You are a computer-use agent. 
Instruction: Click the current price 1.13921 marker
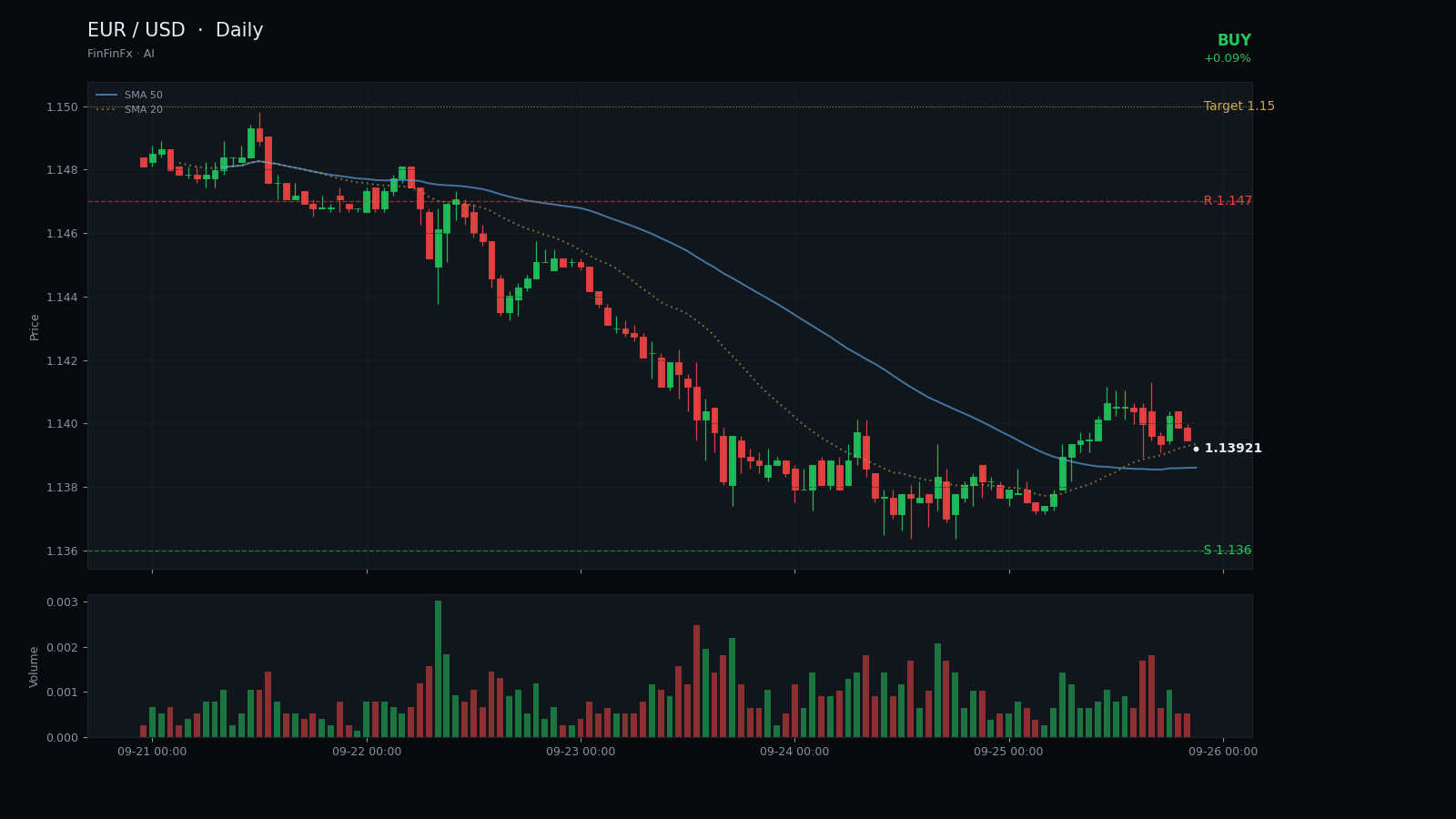click(x=1228, y=449)
